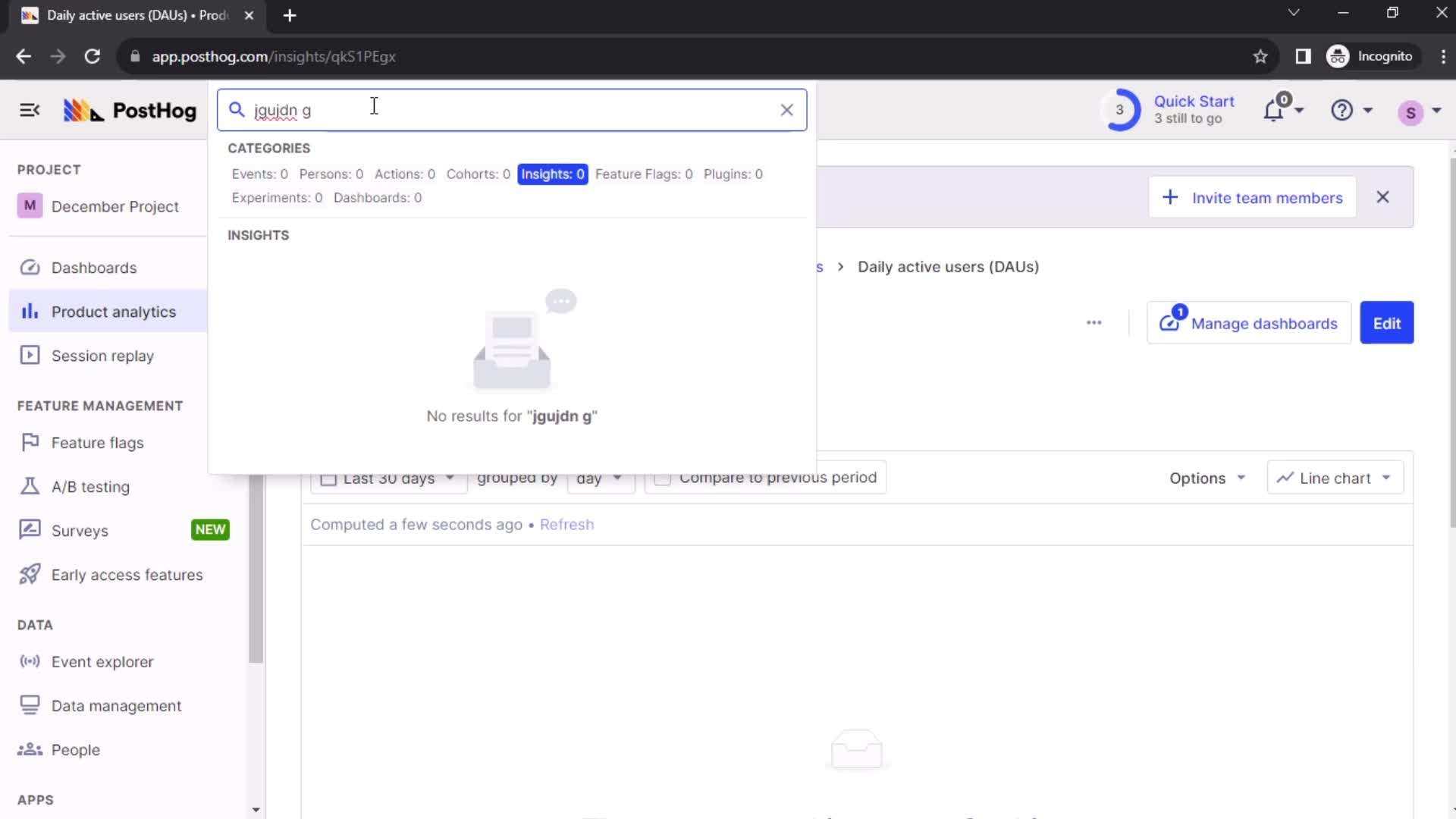The image size is (1456, 819).
Task: Enable Last 30 days date range
Action: (x=330, y=478)
